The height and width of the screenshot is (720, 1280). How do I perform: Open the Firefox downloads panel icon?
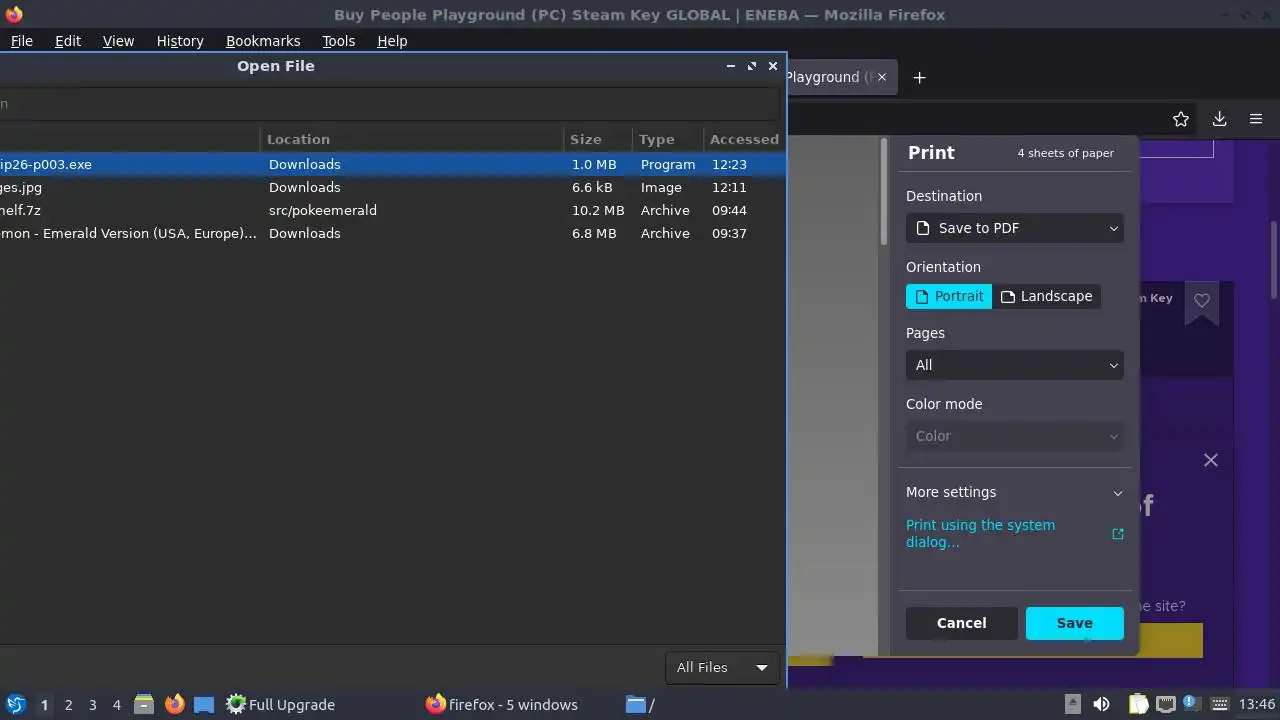tap(1219, 119)
